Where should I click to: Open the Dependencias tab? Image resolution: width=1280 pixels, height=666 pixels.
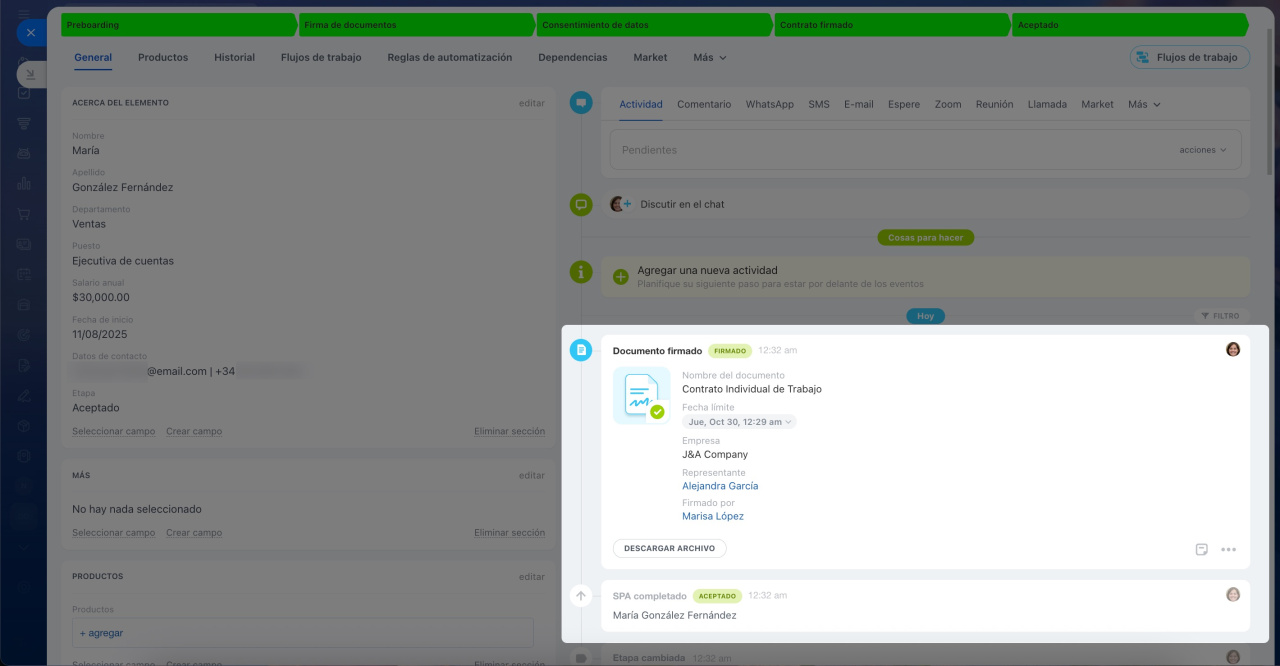click(x=572, y=58)
